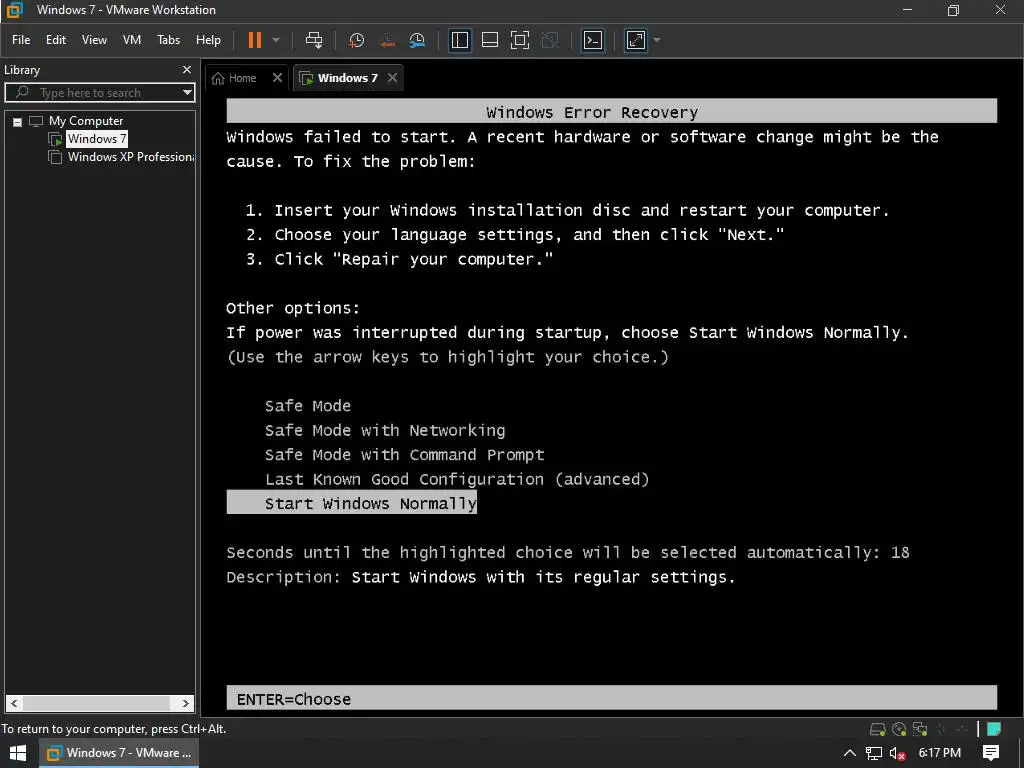Open the power options dropdown beside the pause button
This screenshot has height=768, width=1024.
click(276, 40)
